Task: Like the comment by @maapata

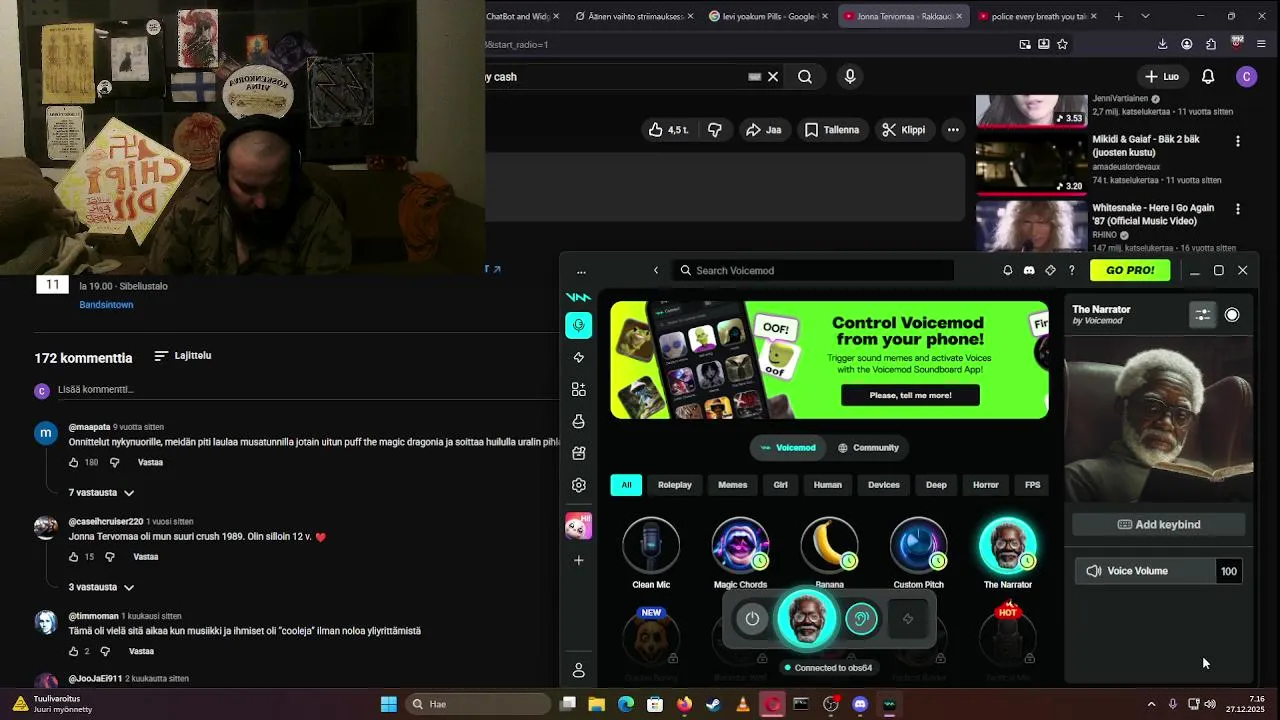Action: click(73, 462)
